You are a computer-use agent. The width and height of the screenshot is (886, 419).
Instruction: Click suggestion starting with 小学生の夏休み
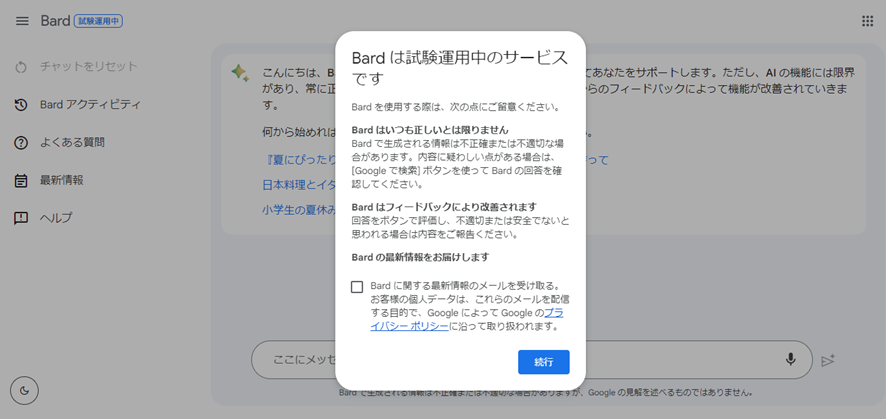click(299, 210)
